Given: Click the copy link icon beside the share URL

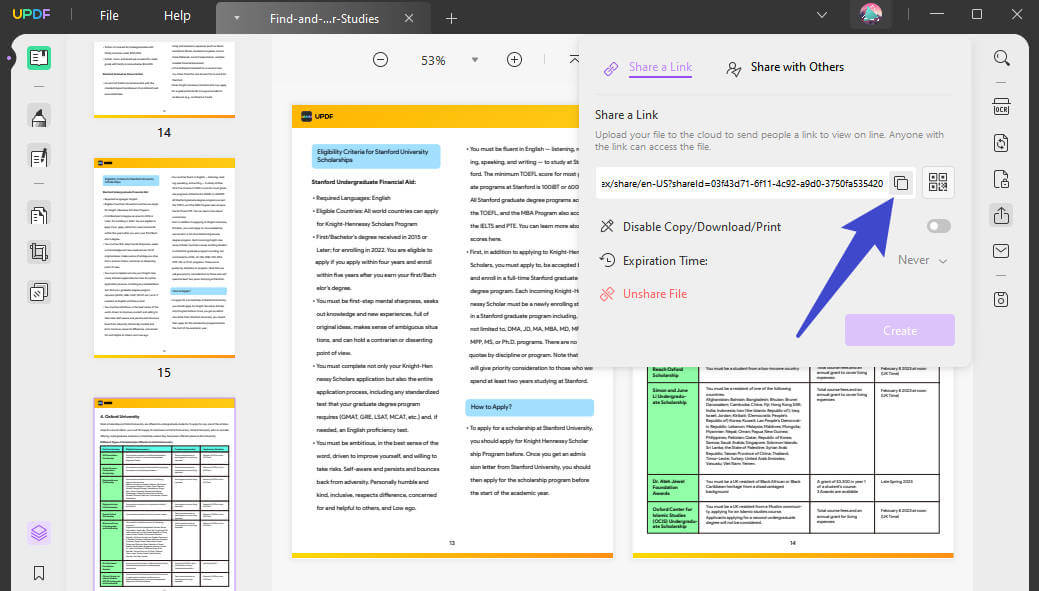Looking at the screenshot, I should coord(900,183).
